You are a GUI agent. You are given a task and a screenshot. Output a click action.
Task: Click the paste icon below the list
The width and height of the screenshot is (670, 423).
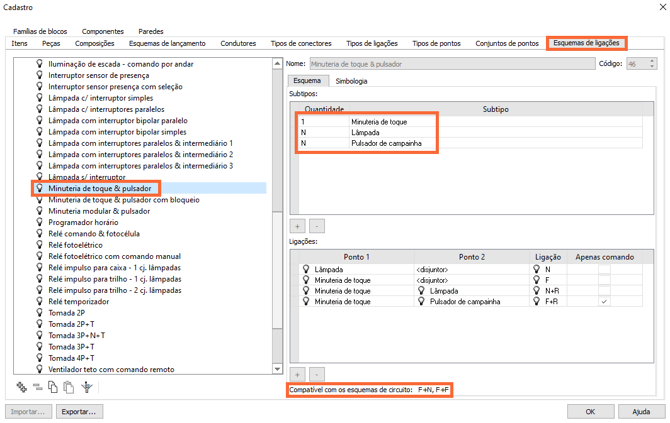click(x=68, y=387)
